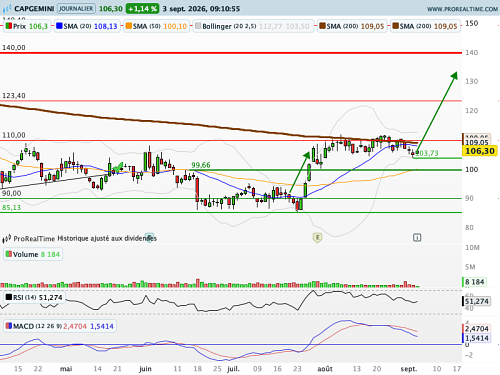
Task: Click the ProRealTime chart logo beside CAPGEMINI
Action: click(7, 8)
